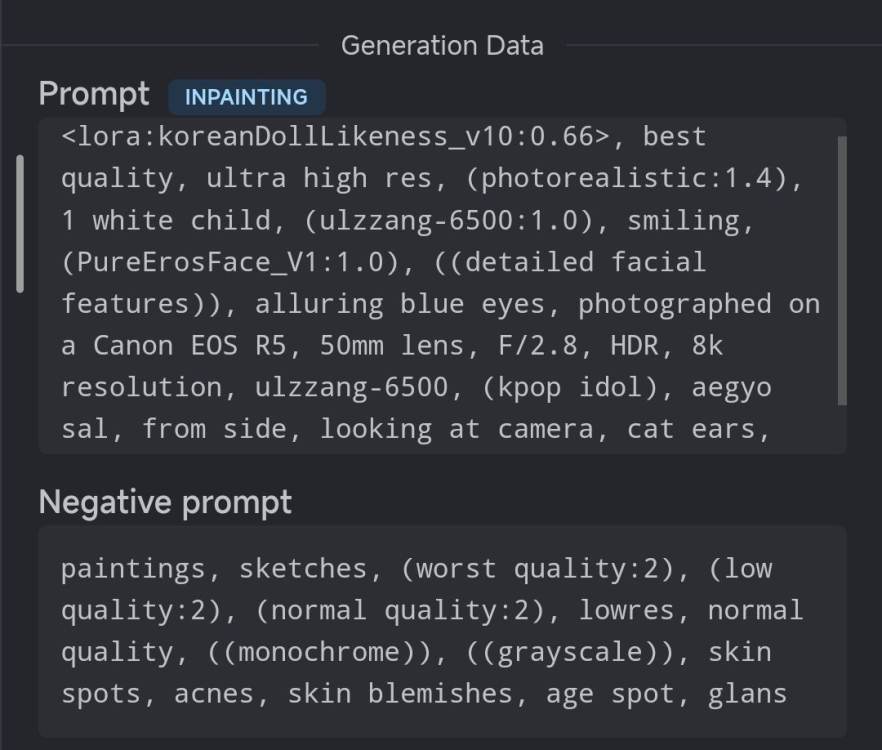The image size is (882, 750).
Task: Click inside the Prompt text box
Action: tap(442, 286)
